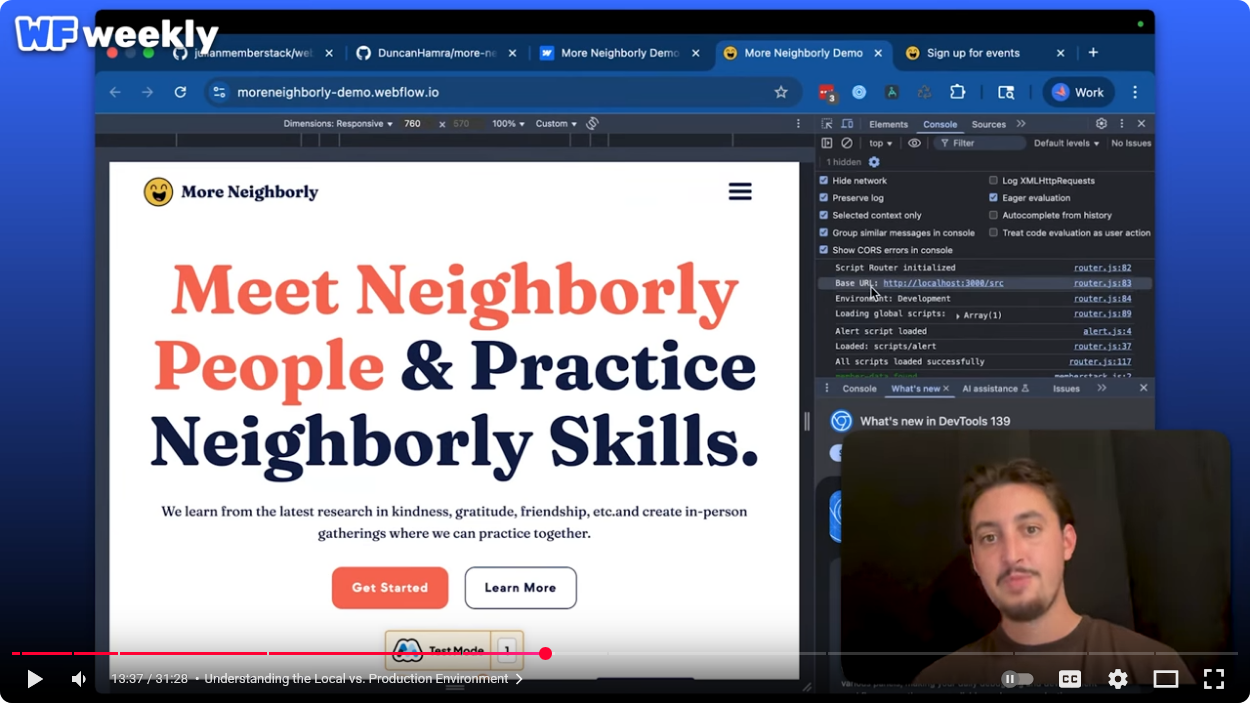This screenshot has width=1250, height=703.
Task: Click the rotate device orientation icon
Action: 592,124
